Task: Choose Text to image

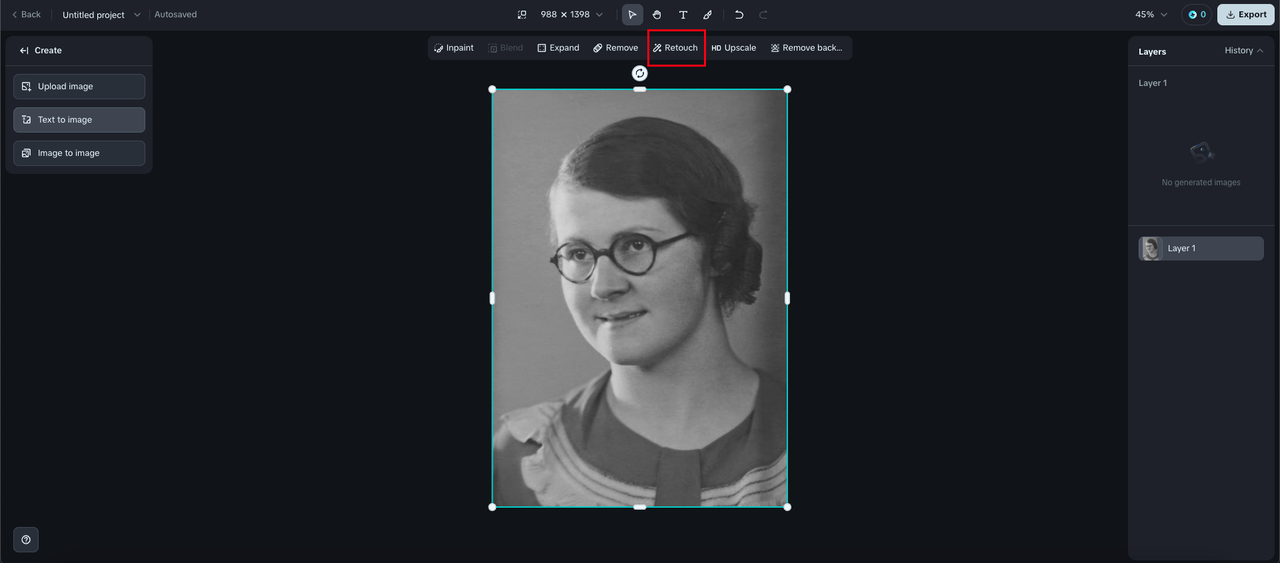Action: (x=79, y=120)
